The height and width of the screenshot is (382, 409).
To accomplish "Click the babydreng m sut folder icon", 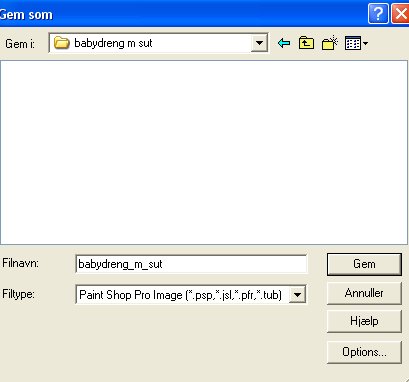I will tap(62, 43).
